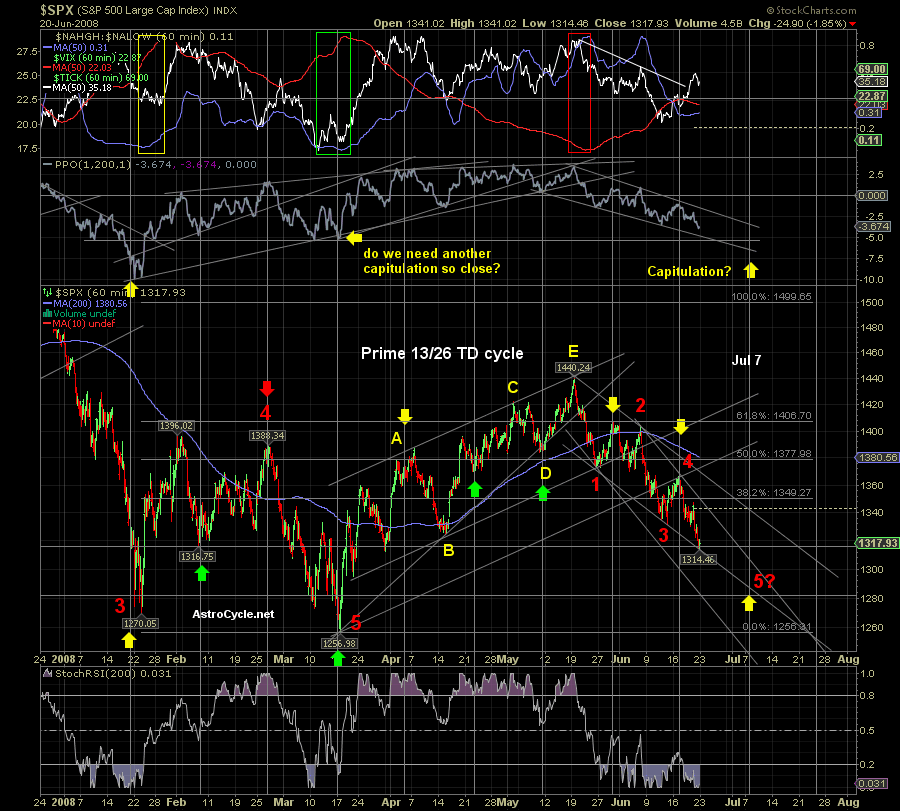Click the 0.031 StochRSI value tag on right axis
The width and height of the screenshot is (900, 811).
click(x=872, y=784)
